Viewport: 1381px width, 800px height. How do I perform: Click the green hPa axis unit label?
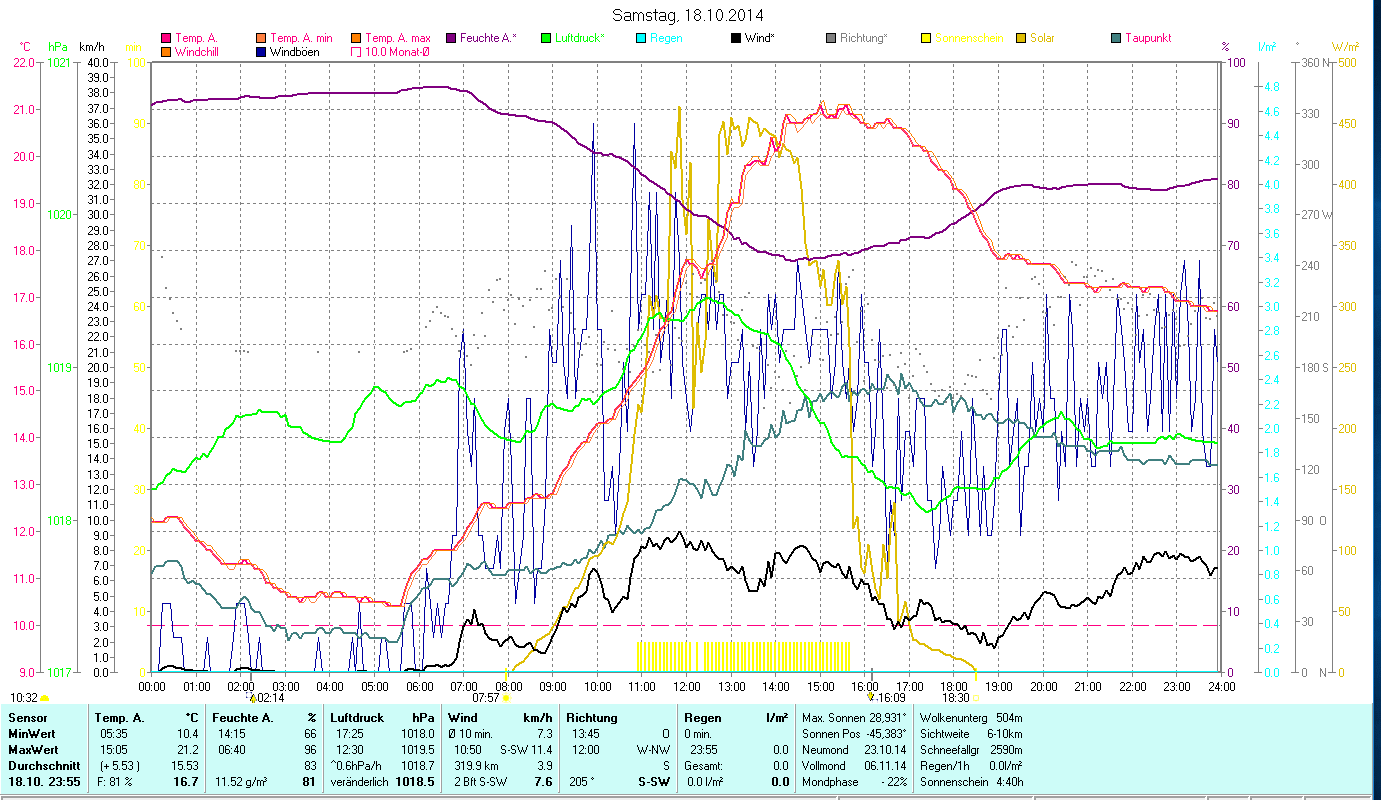click(x=58, y=47)
